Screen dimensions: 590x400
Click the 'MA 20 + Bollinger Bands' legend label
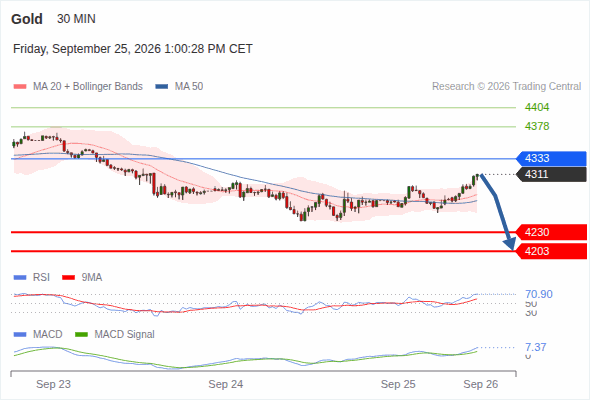[x=88, y=87]
